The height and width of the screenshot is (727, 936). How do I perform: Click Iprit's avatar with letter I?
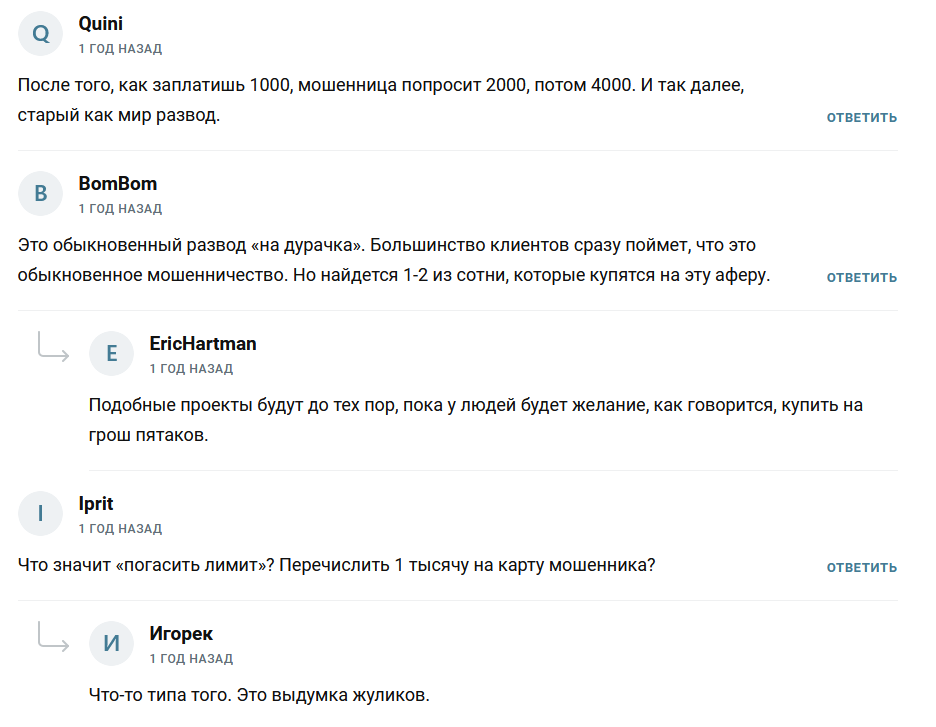(41, 514)
